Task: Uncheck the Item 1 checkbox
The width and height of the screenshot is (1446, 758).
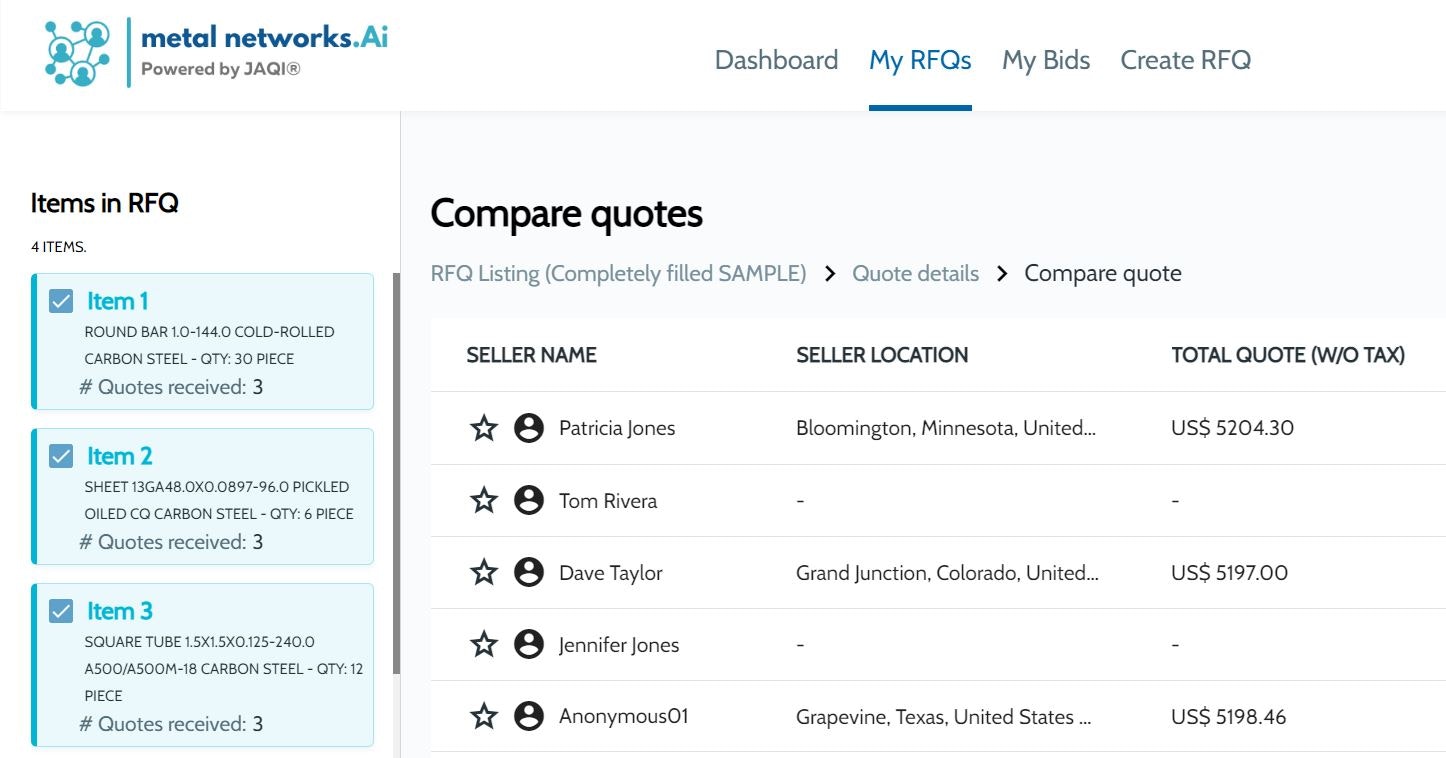Action: [61, 301]
